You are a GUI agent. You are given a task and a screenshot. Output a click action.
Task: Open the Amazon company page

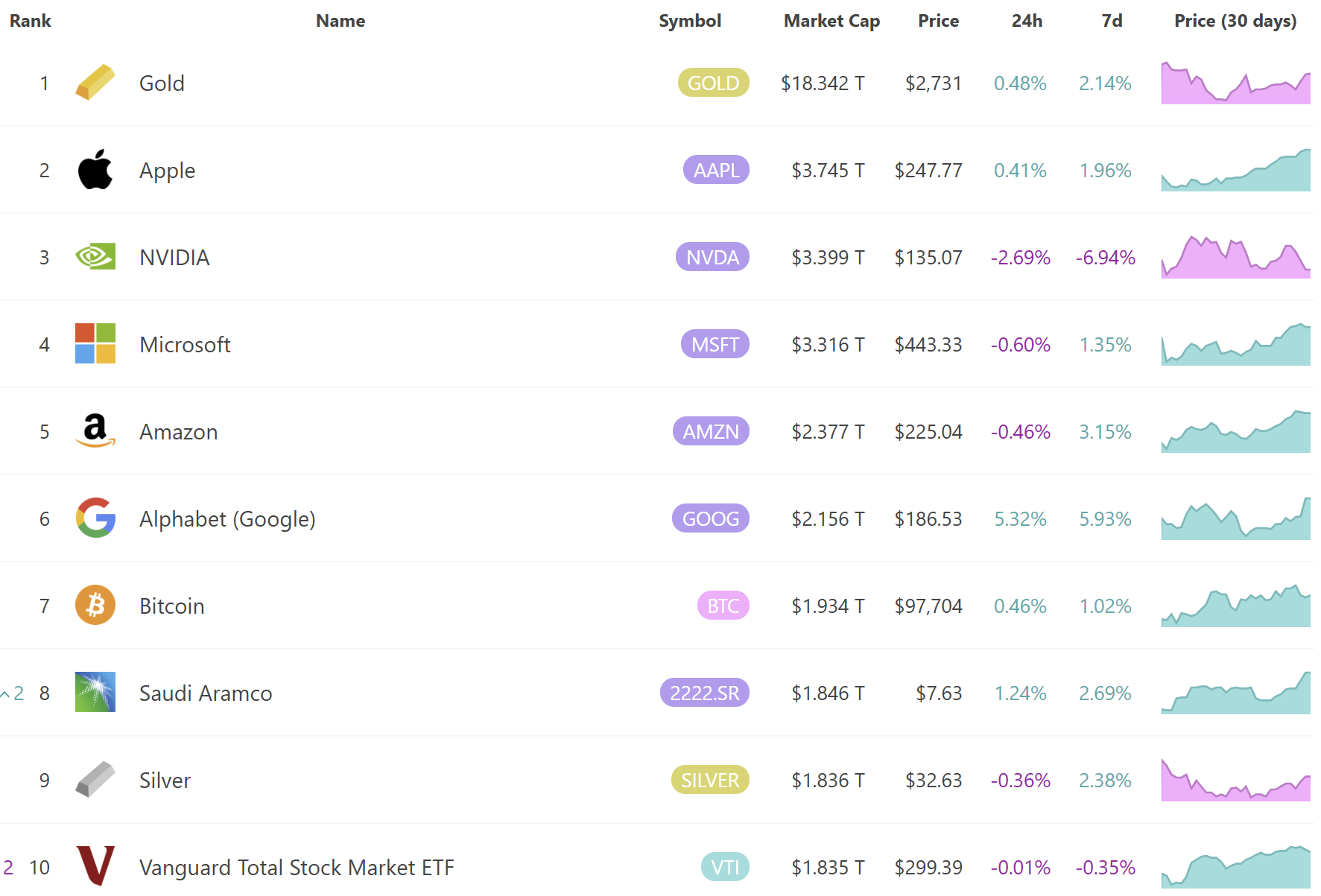point(178,432)
